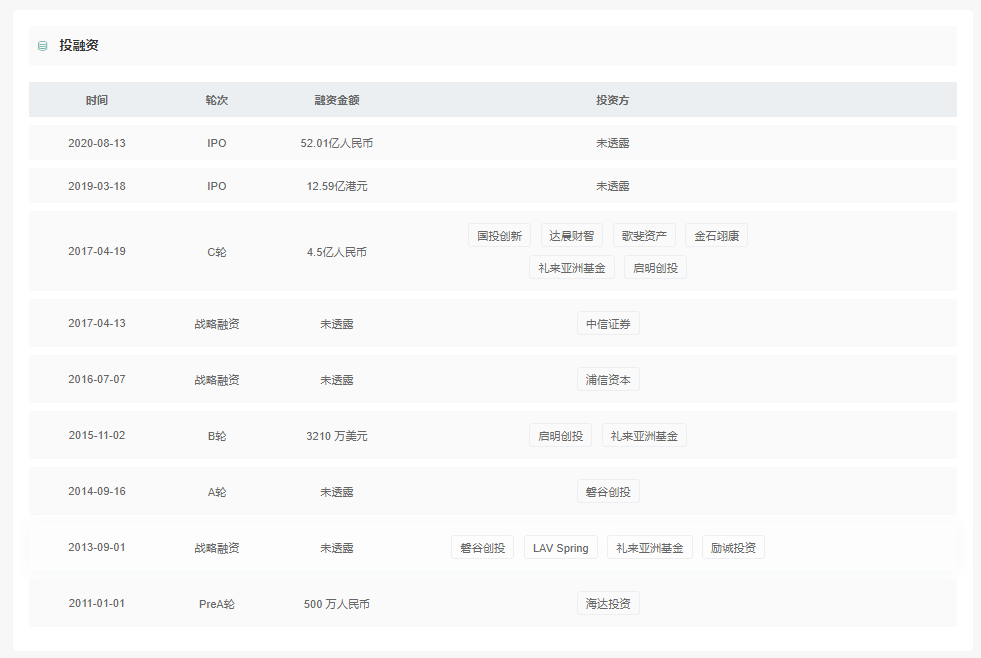
Task: Select the date 2014-09-16
Action: (x=97, y=492)
